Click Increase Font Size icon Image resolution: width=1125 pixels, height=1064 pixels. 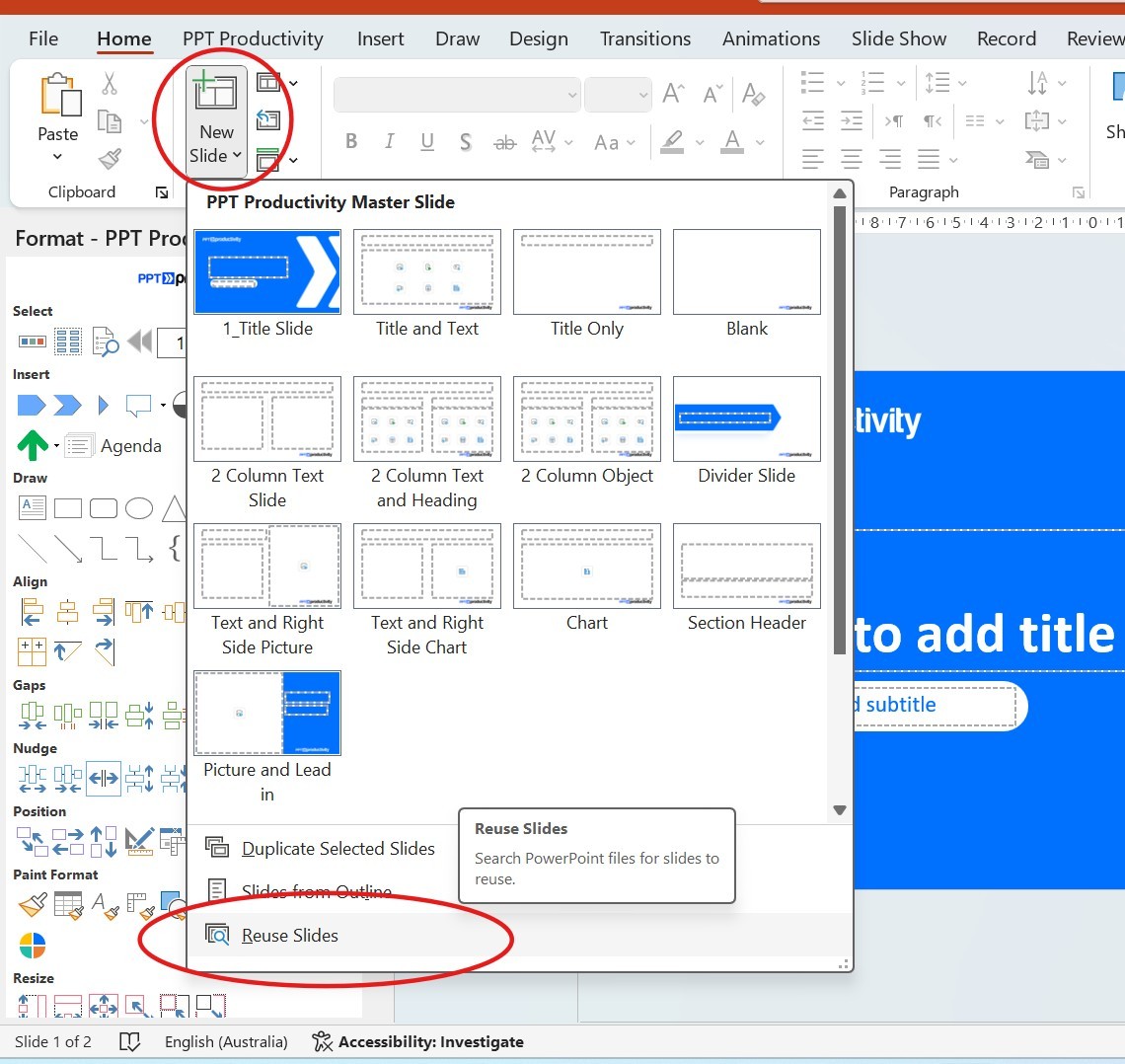click(674, 93)
